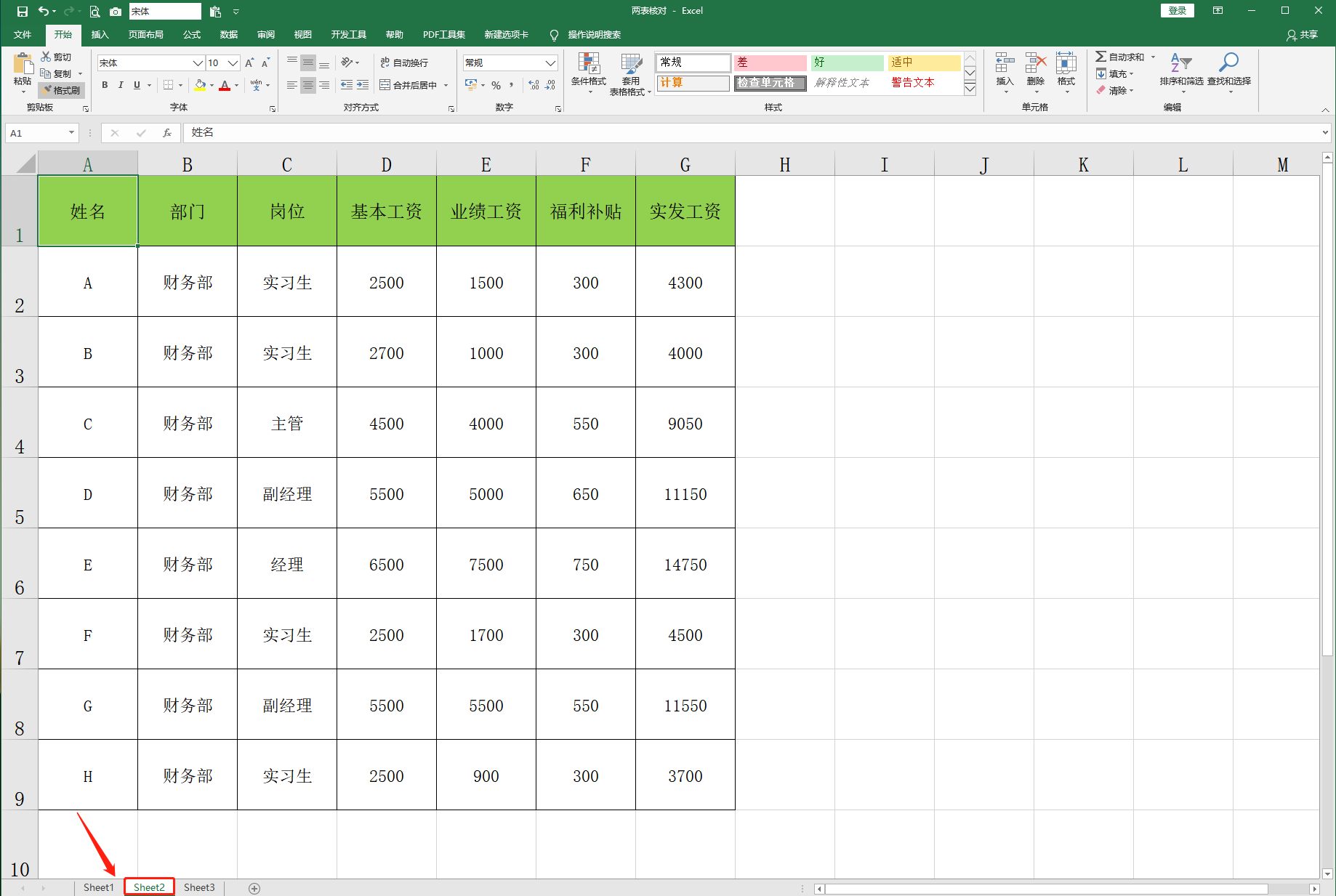
Task: Click the text orientation icon
Action: 347,62
